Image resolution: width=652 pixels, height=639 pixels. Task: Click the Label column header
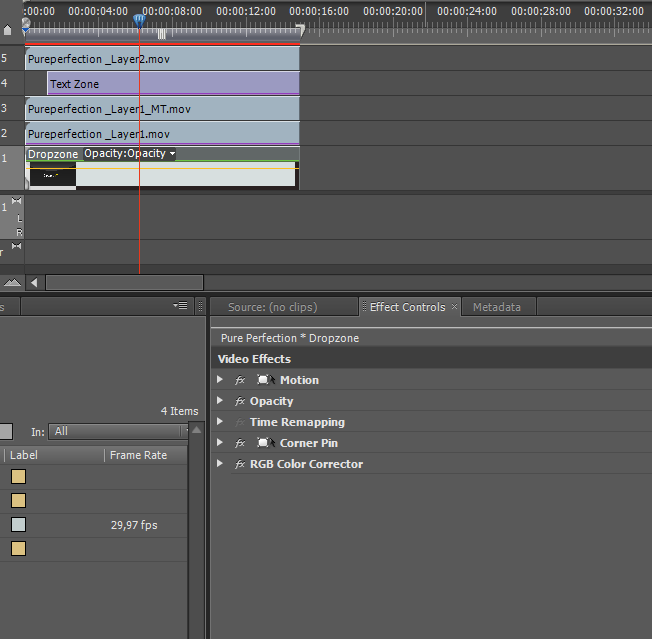(x=24, y=455)
